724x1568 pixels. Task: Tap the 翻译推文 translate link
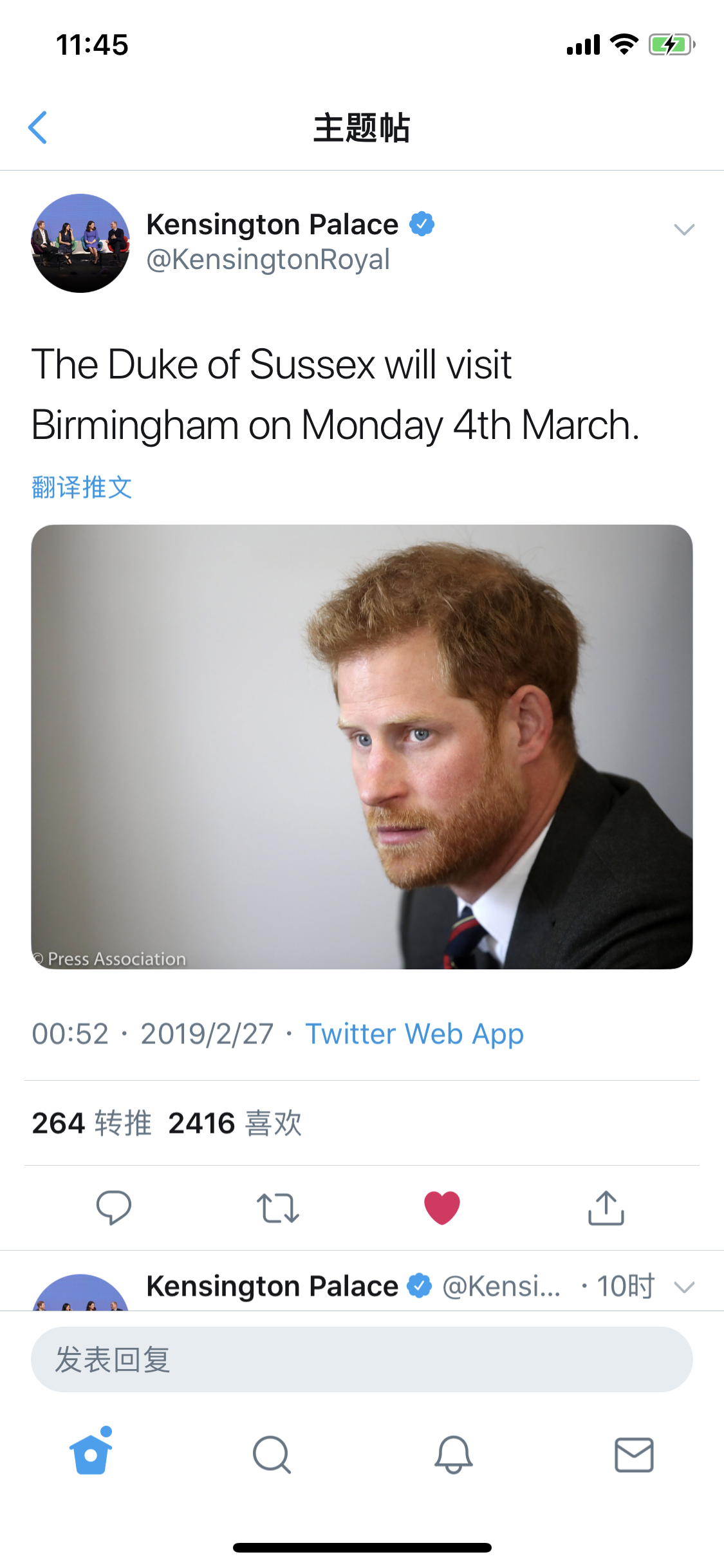[82, 487]
